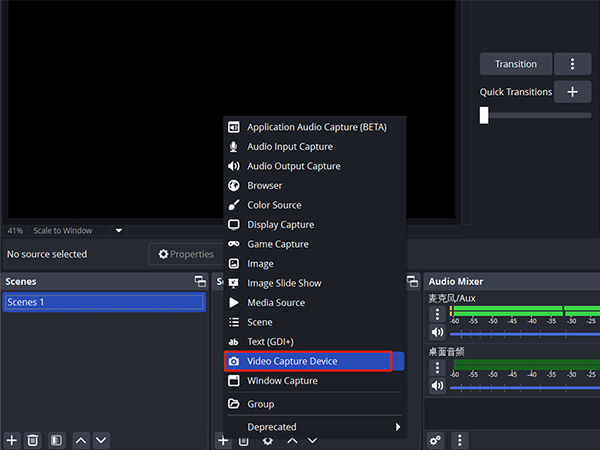Click the Audio Mixer bottom three-dot menu
Screen dimensions: 600x450
(459, 440)
